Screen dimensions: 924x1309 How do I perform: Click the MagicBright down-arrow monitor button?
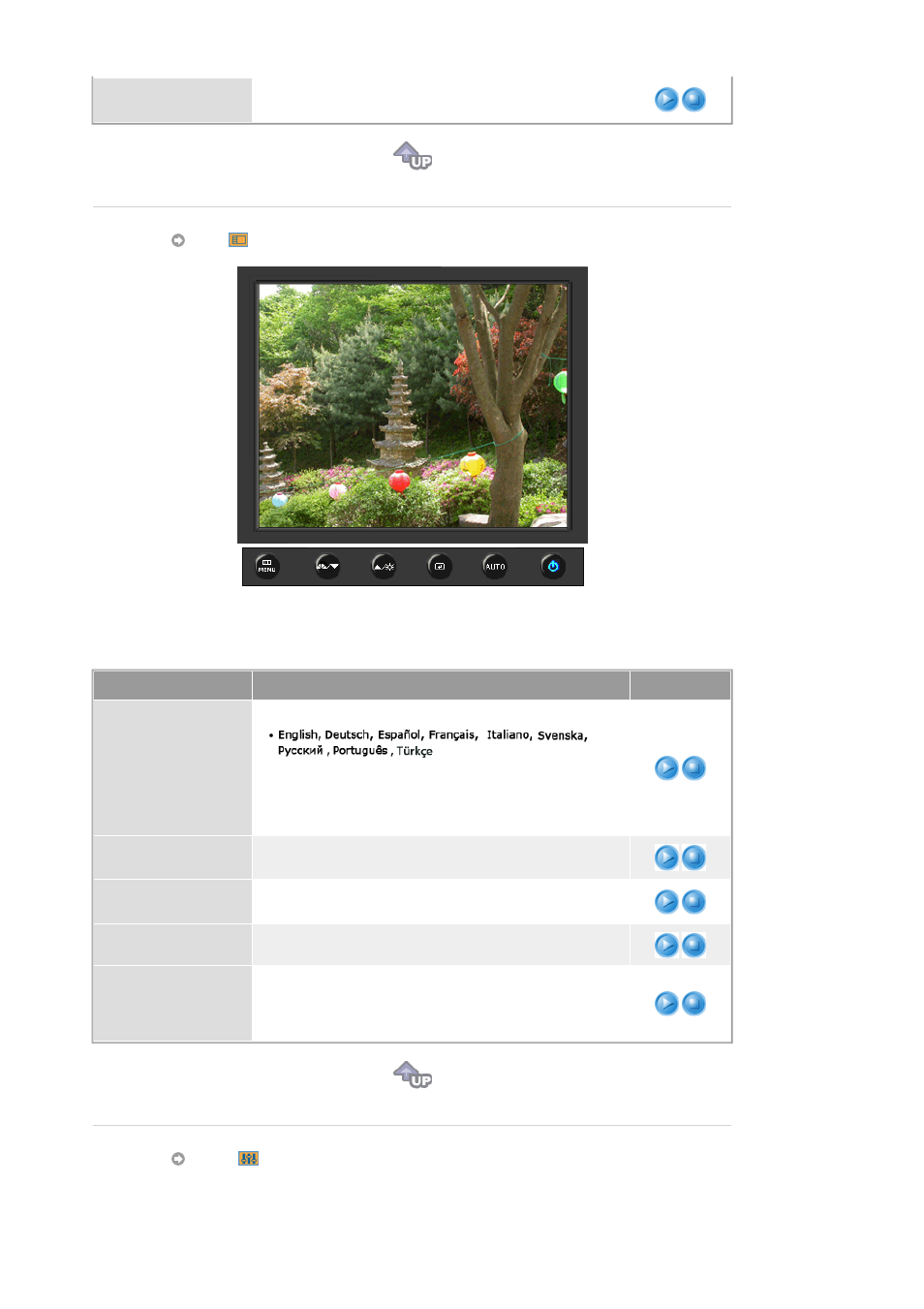click(x=327, y=567)
